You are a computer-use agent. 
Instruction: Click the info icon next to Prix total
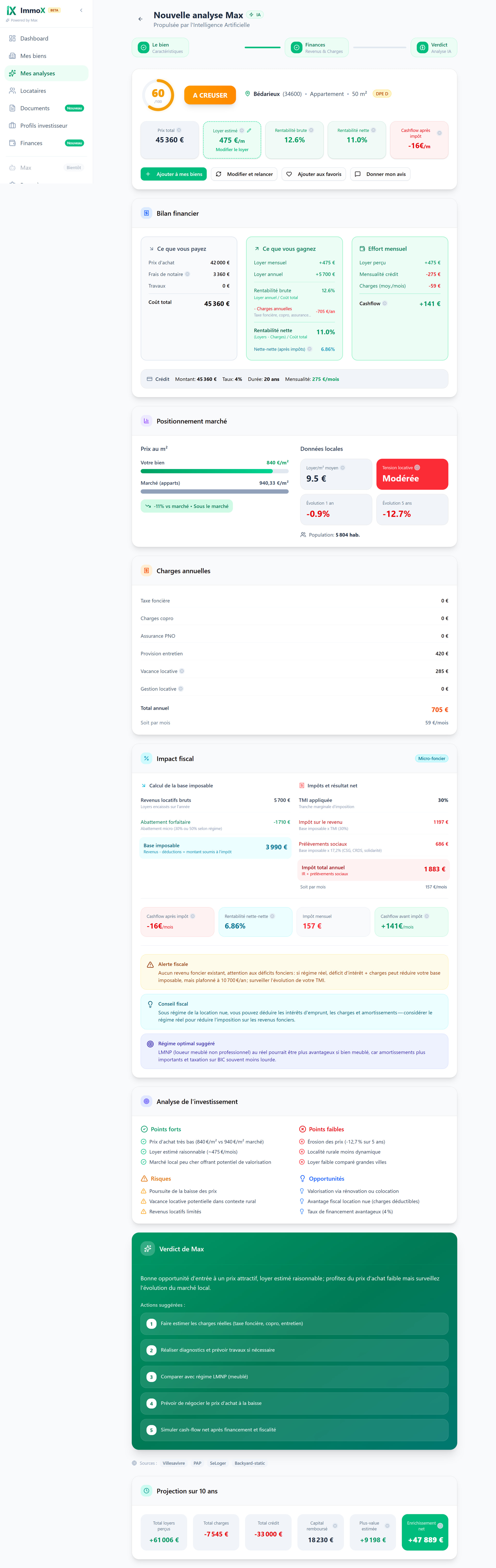tap(179, 130)
